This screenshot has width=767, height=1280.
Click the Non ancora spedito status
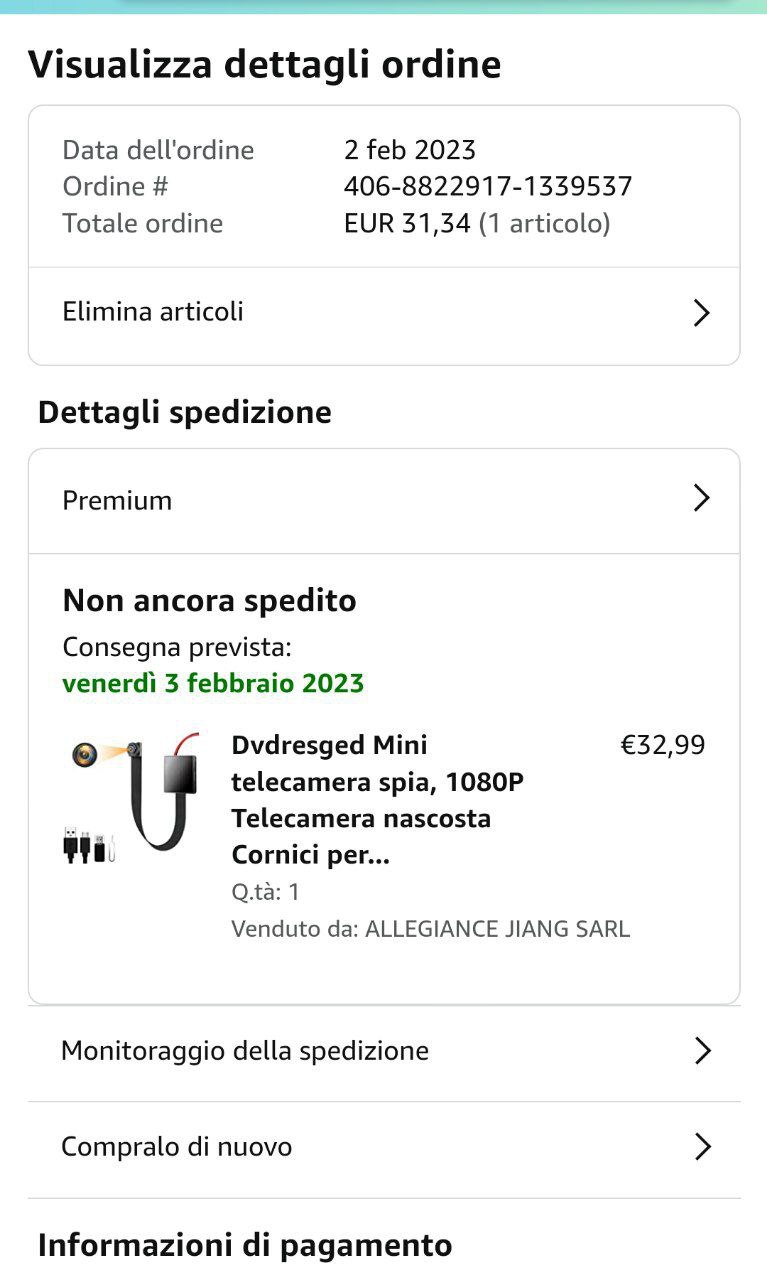click(x=209, y=601)
